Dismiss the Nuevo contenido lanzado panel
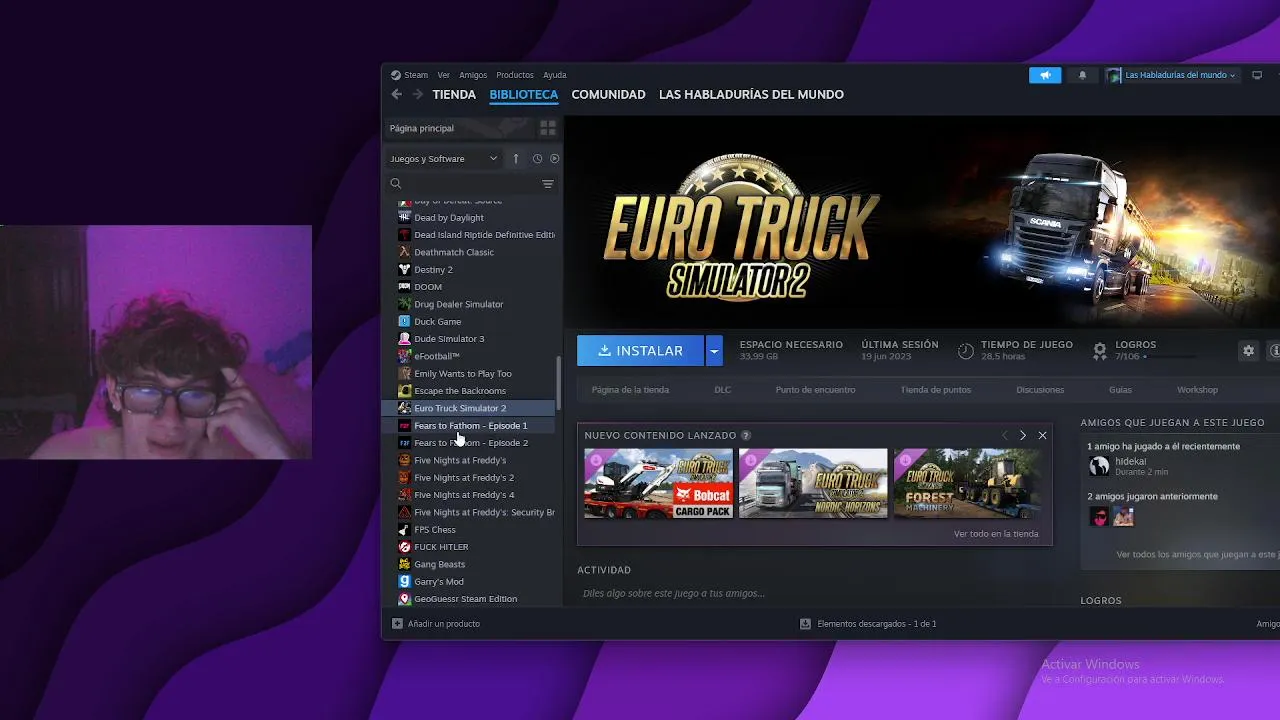 coord(1042,436)
